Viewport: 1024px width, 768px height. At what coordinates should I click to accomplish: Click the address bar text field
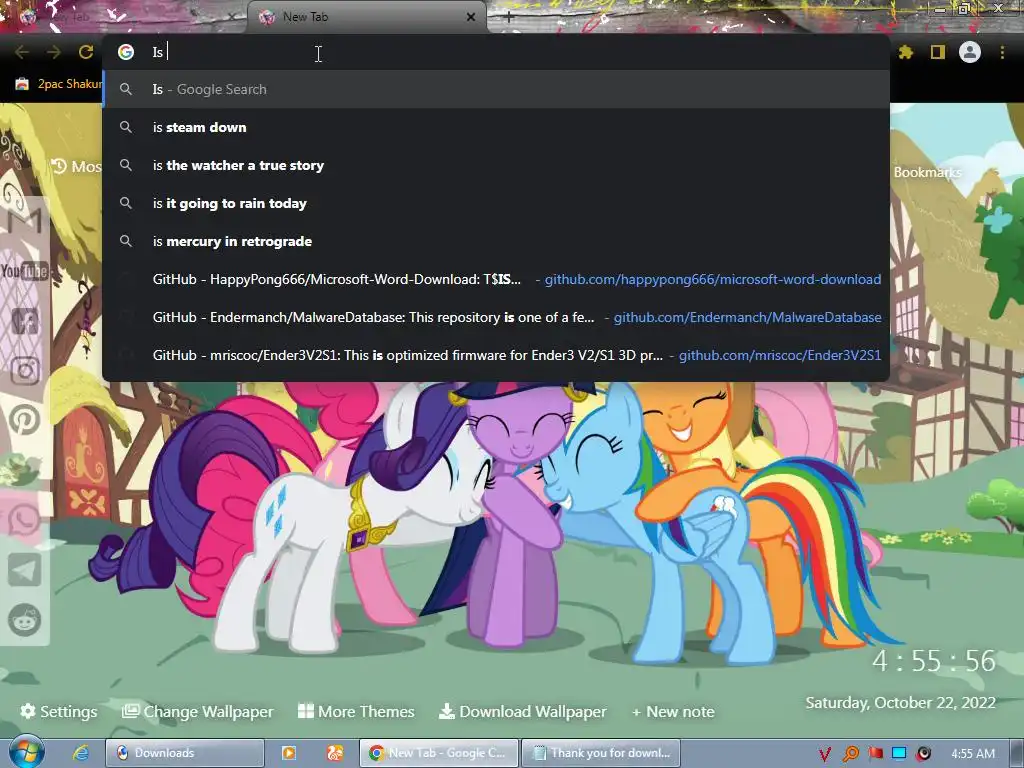pos(496,52)
